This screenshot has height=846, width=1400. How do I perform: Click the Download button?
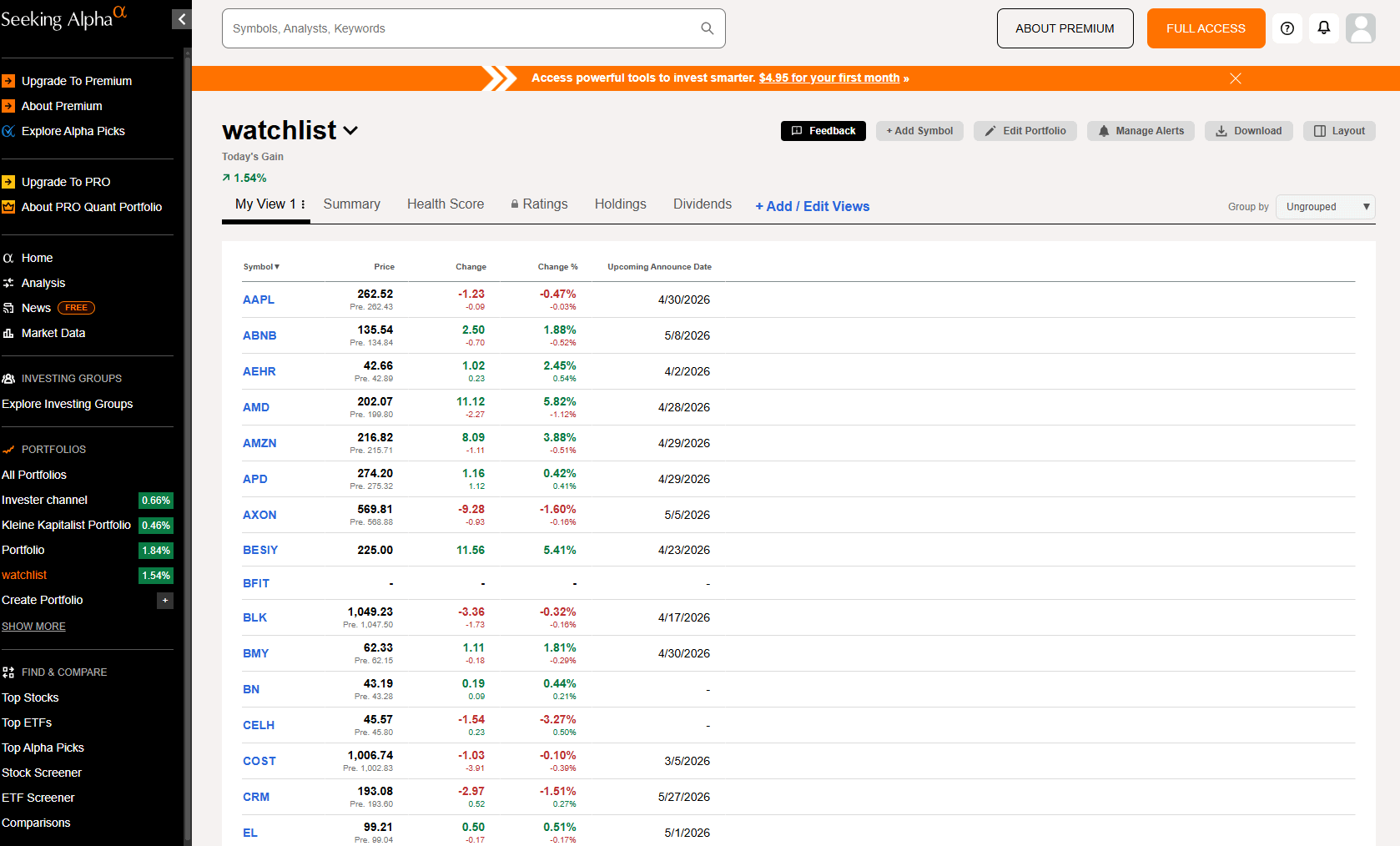[x=1249, y=131]
